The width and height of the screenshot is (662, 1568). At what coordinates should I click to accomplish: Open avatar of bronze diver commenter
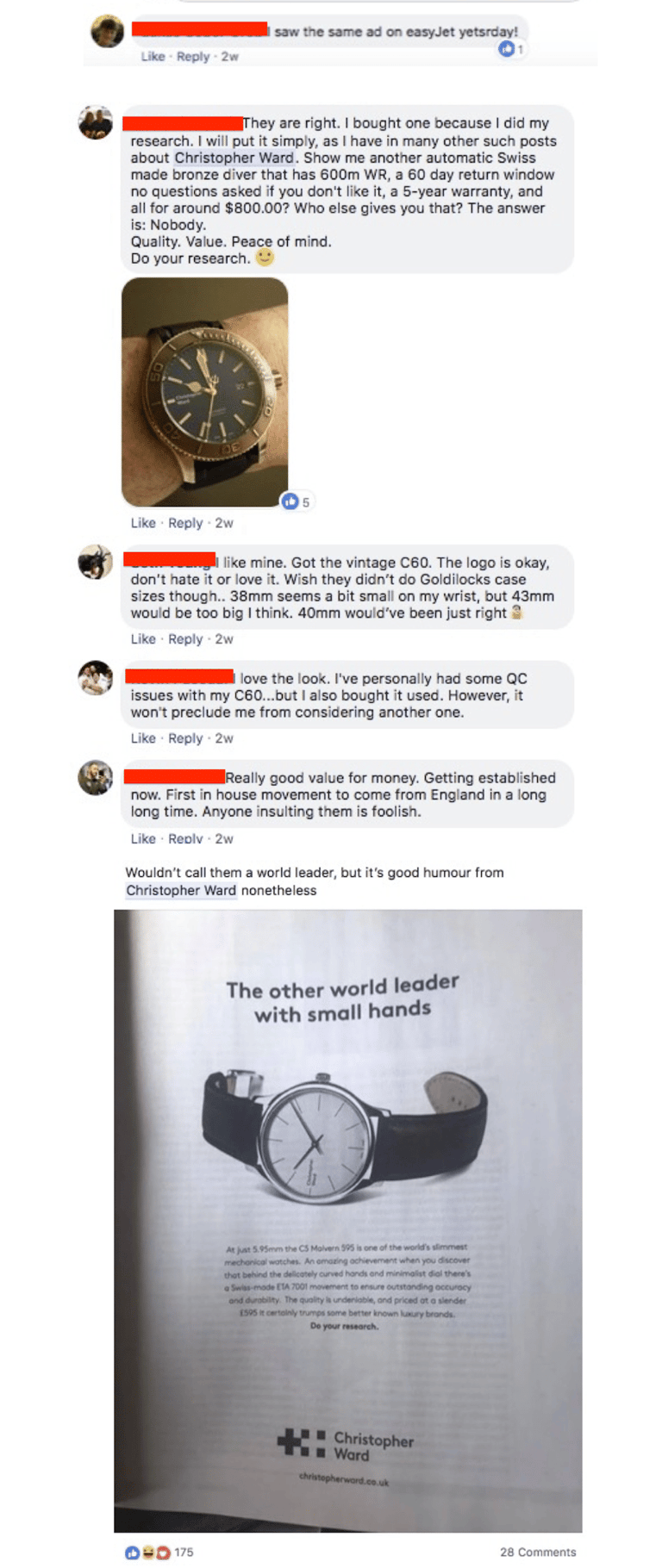(x=96, y=122)
